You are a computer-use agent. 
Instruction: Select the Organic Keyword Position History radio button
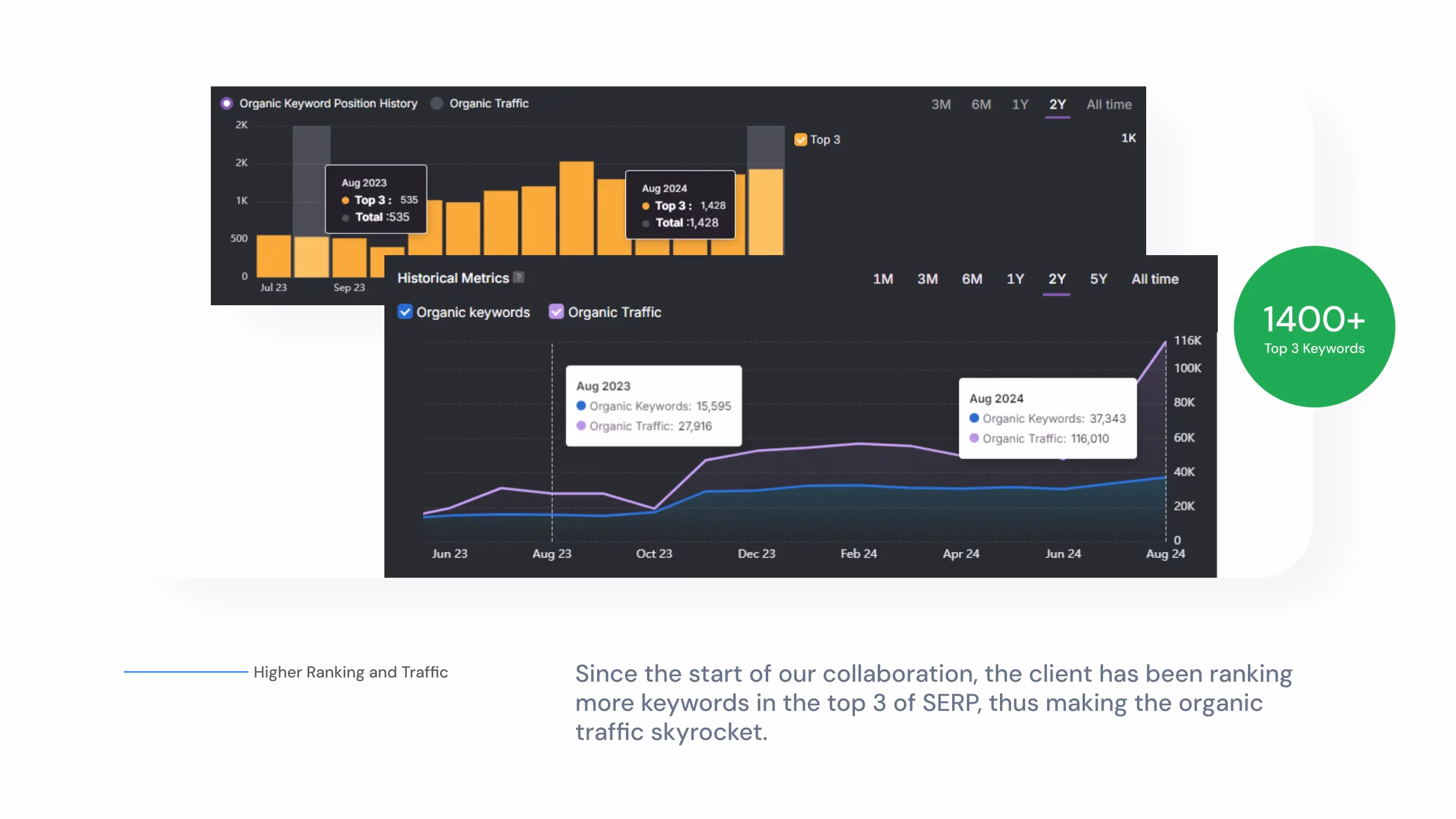[226, 103]
